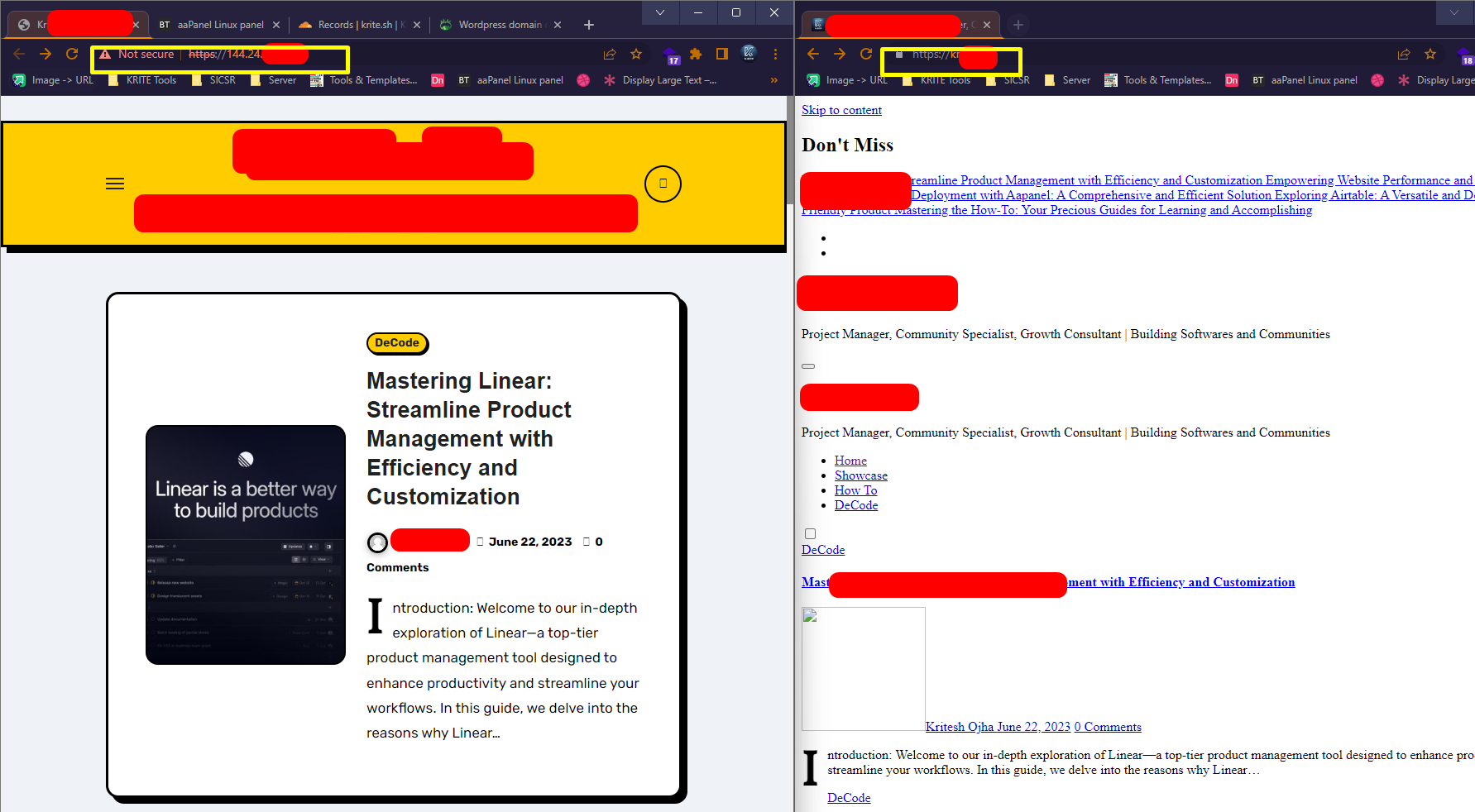The image size is (1475, 812).
Task: Click Kritesh Ojha June 22, 2023 link
Action: click(998, 727)
